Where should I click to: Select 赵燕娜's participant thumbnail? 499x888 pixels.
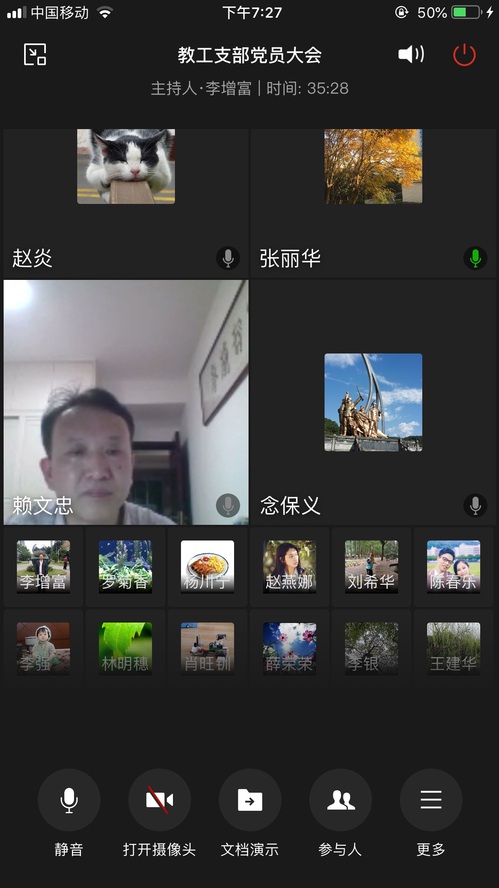[x=289, y=567]
